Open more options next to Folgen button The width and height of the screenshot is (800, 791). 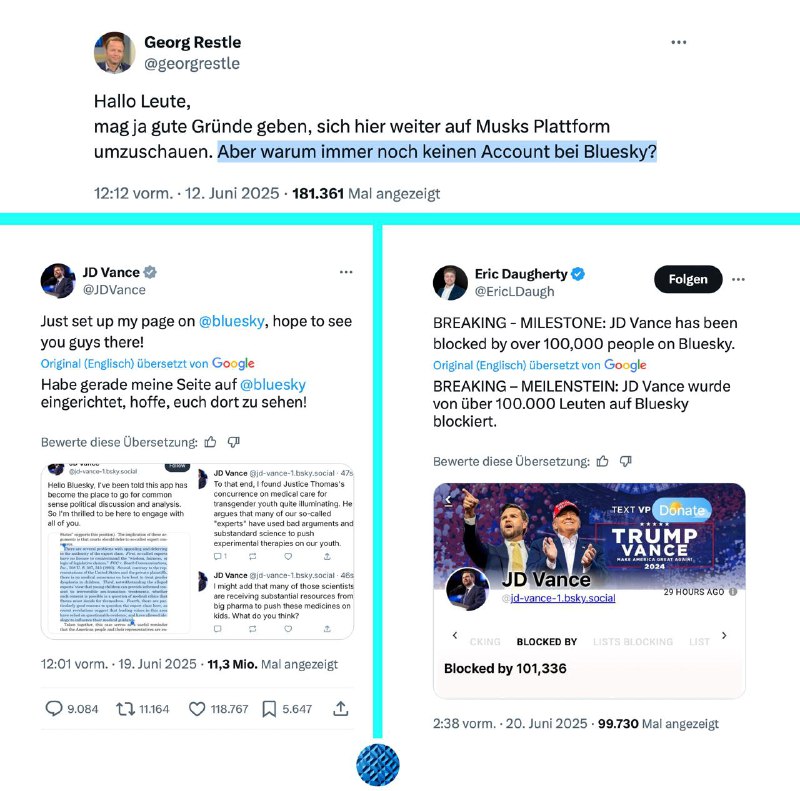(738, 279)
